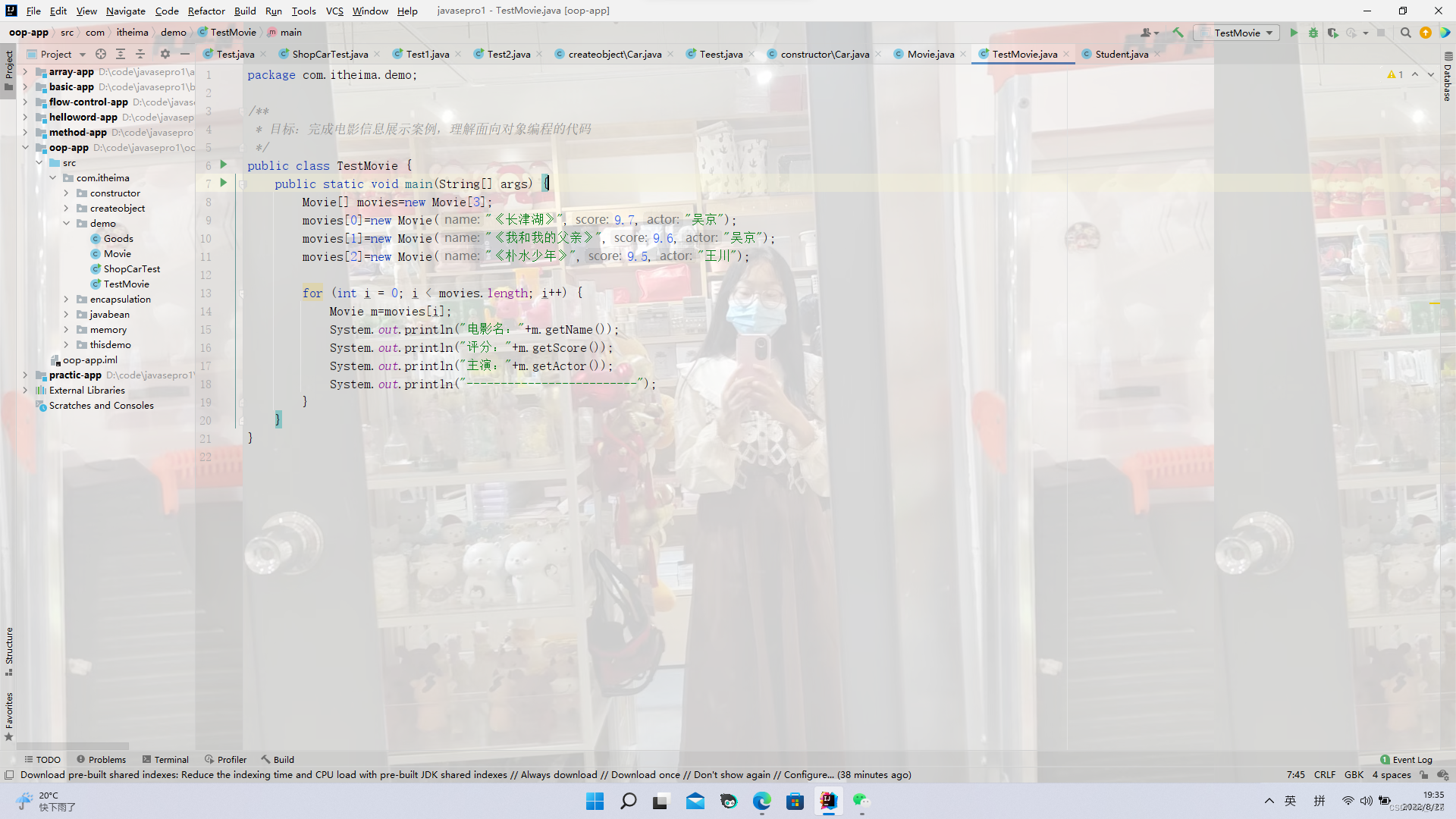Collapse all in the Project panel
Viewport: 1456px width, 819px height.
[140, 54]
